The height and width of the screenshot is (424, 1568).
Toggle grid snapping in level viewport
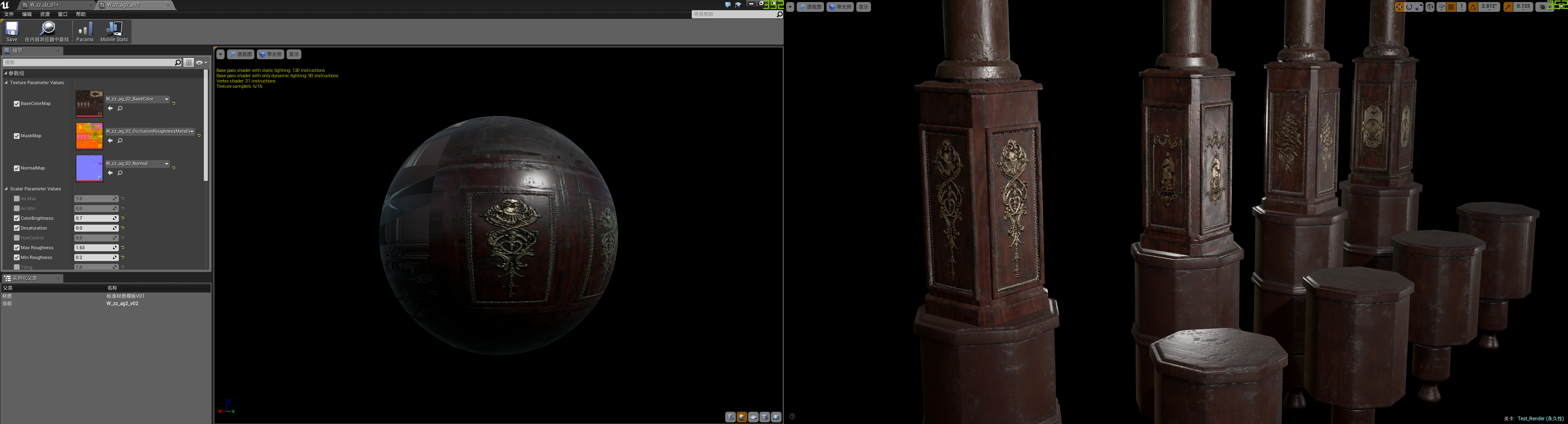1451,7
